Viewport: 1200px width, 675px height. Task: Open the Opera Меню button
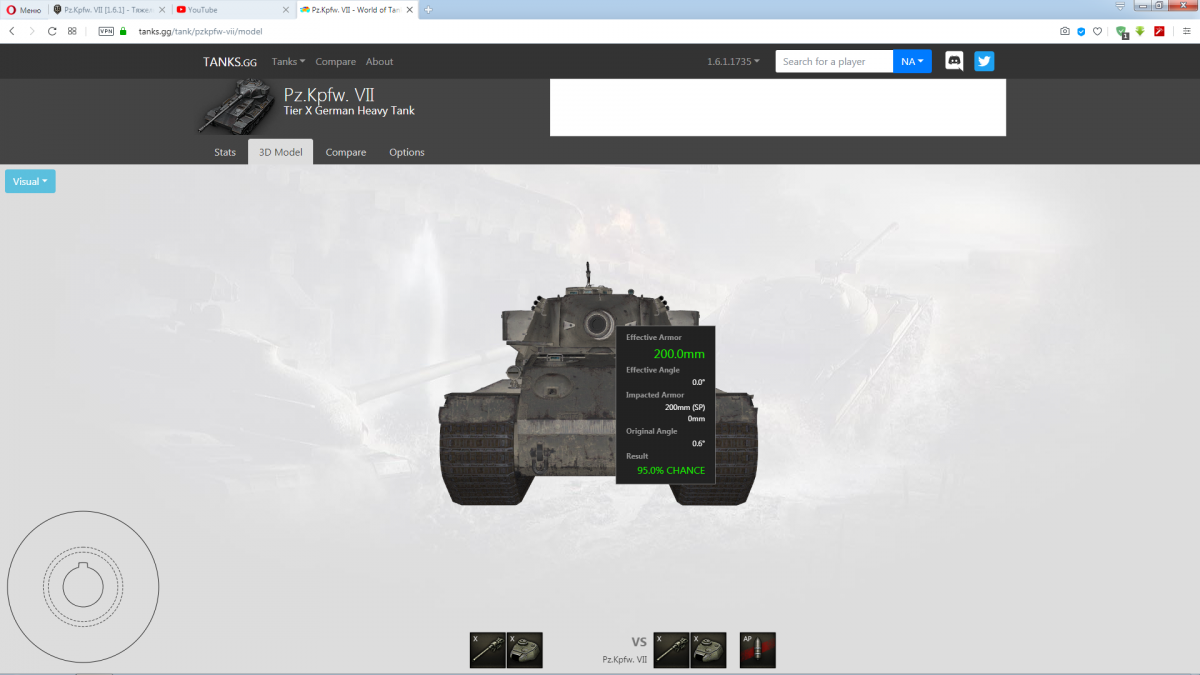[23, 9]
